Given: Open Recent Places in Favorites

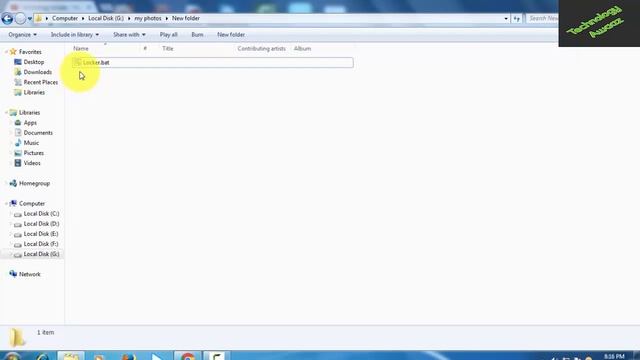Looking at the screenshot, I should click(x=41, y=82).
